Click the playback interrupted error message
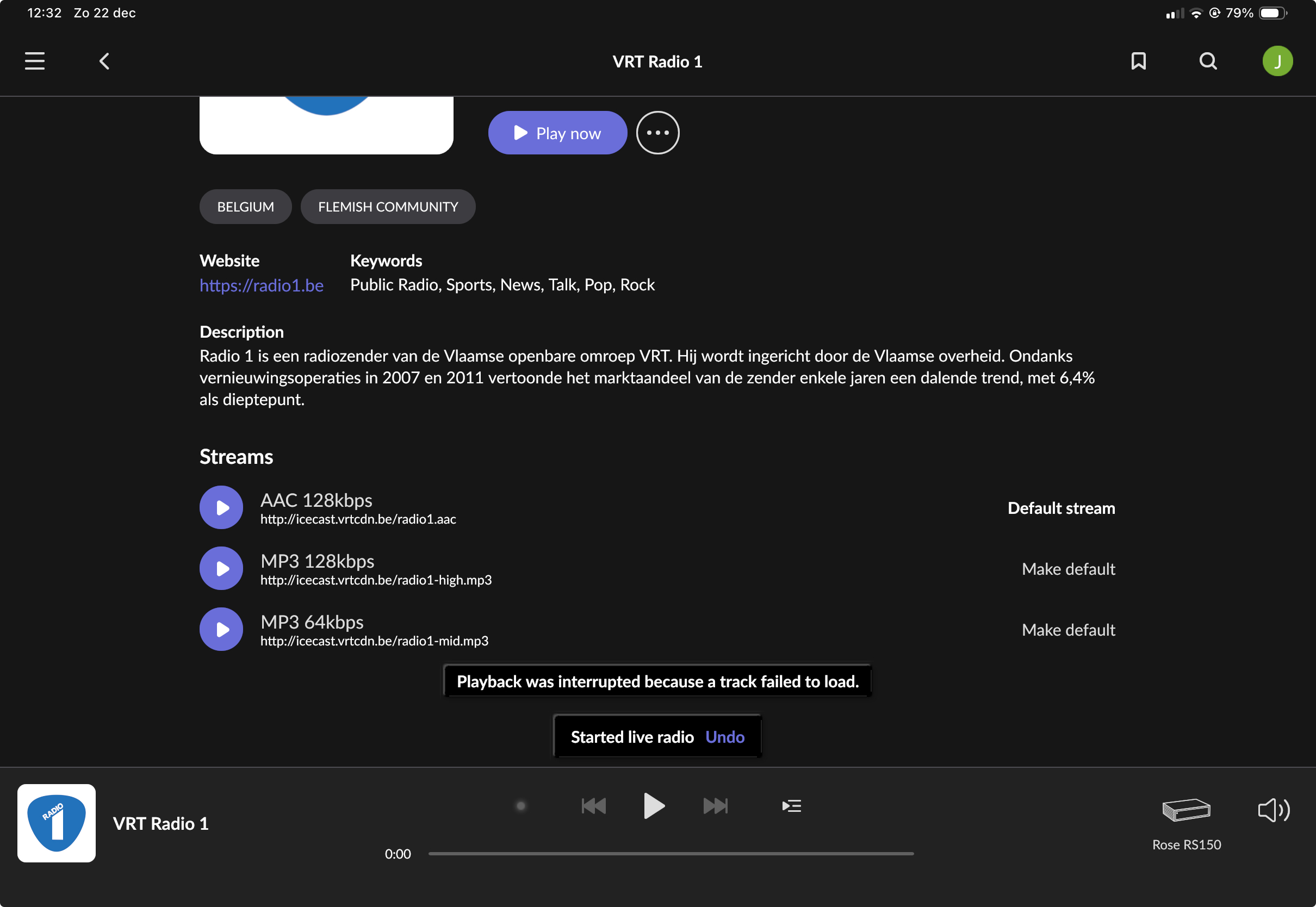The image size is (1316, 907). 657,681
